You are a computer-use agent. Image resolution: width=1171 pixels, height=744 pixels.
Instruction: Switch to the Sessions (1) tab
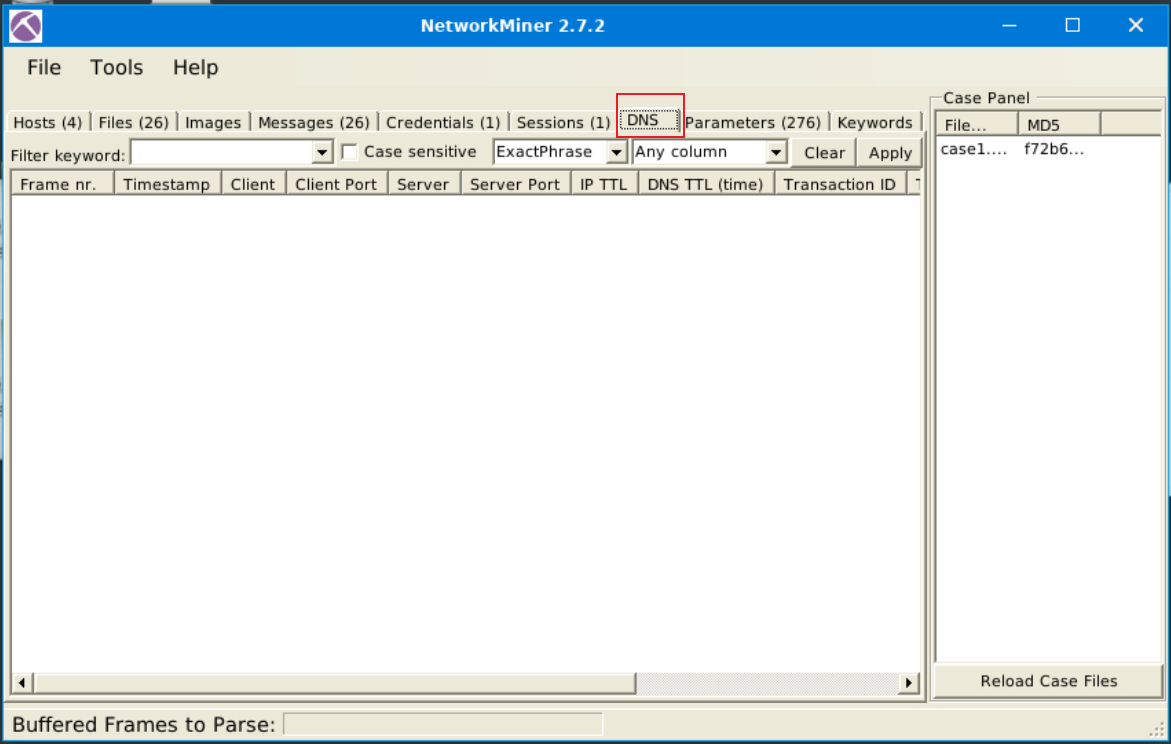[x=563, y=123]
